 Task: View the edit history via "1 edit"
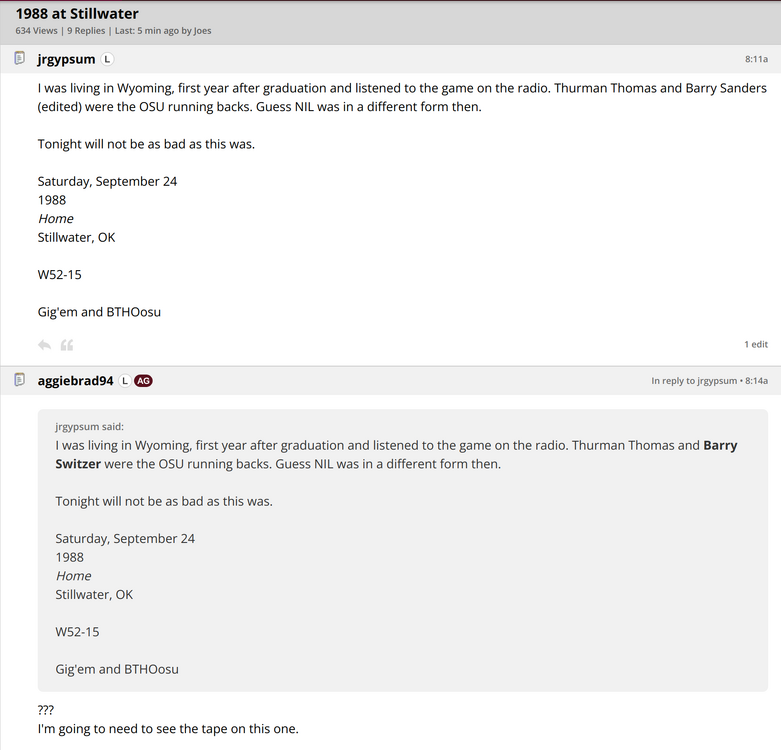pyautogui.click(x=755, y=344)
